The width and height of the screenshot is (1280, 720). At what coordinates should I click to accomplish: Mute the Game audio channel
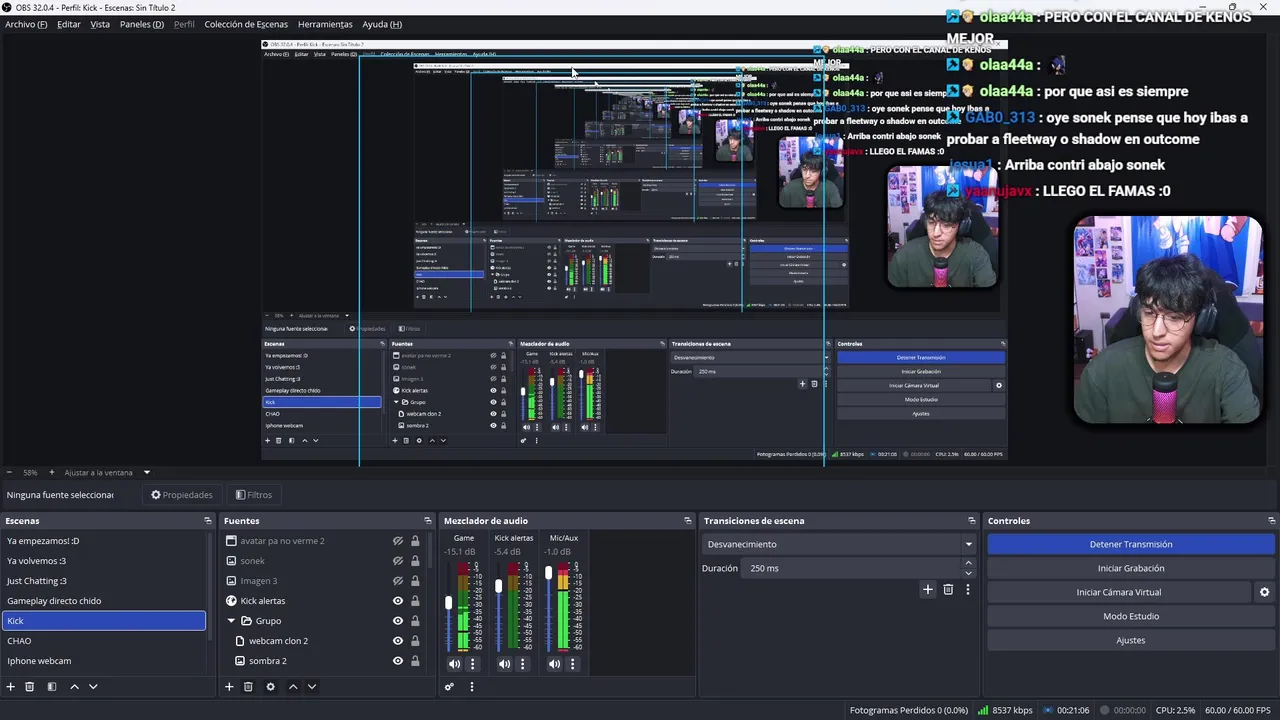(454, 664)
